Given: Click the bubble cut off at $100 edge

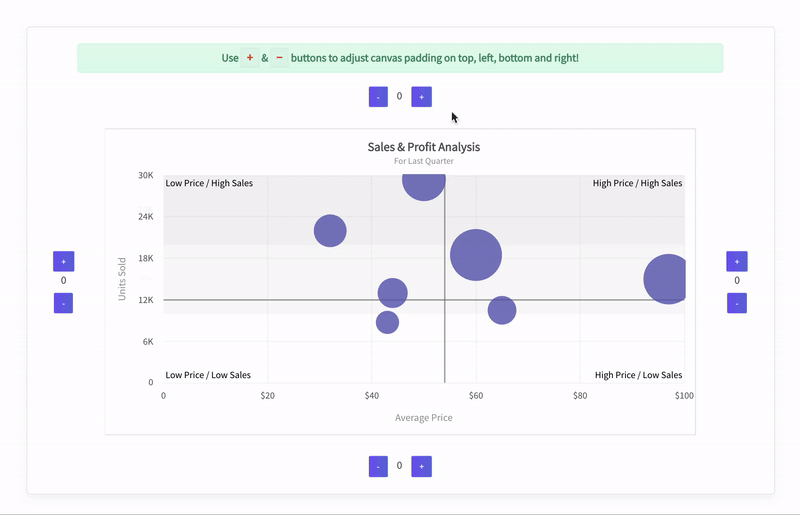Looking at the screenshot, I should point(666,279).
